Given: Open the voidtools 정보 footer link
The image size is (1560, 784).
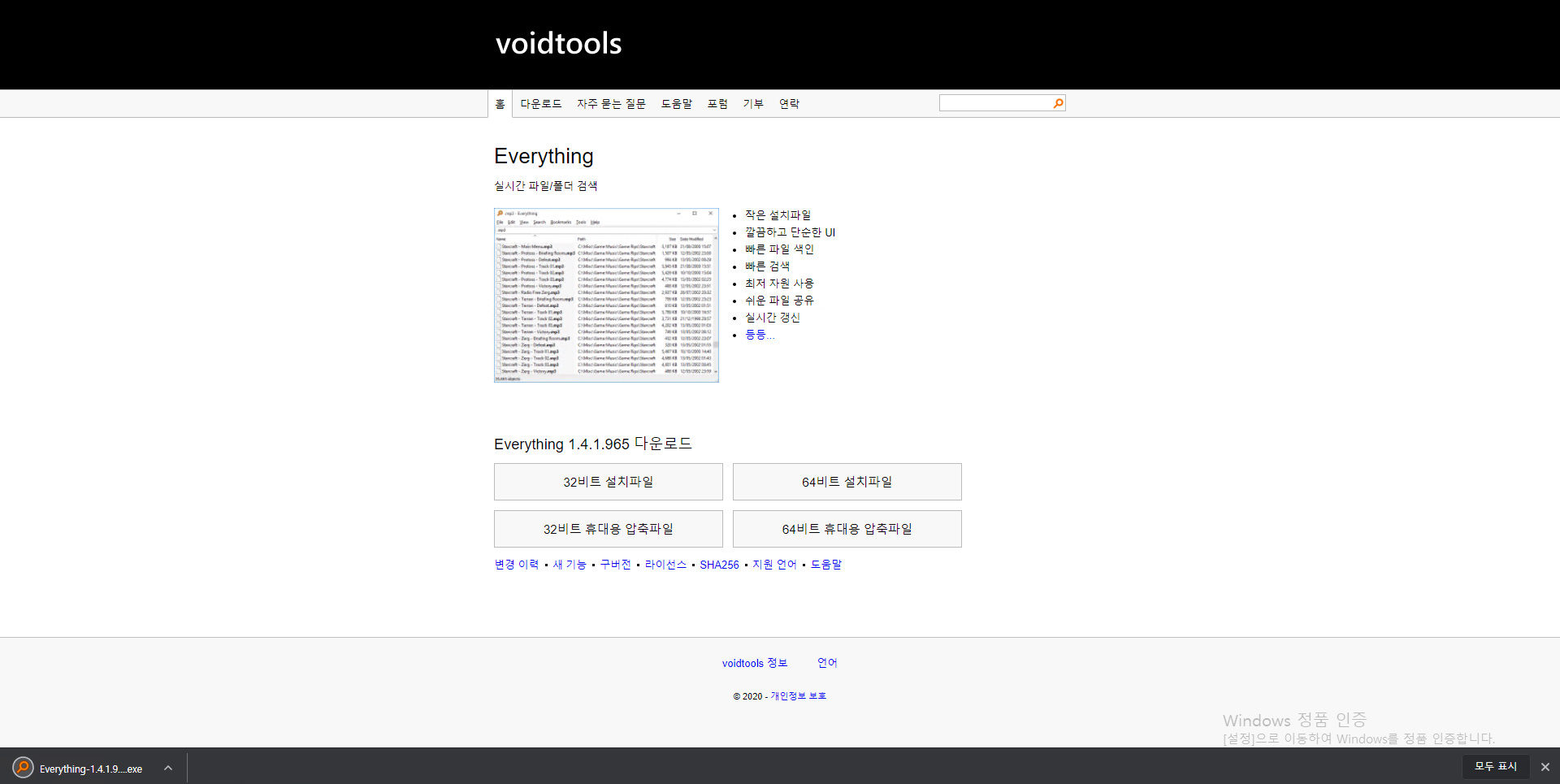Looking at the screenshot, I should (x=755, y=663).
